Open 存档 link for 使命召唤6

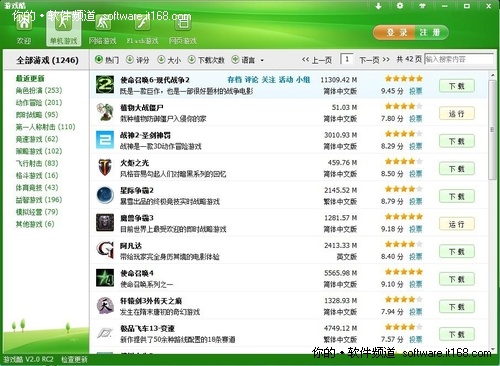[x=234, y=80]
